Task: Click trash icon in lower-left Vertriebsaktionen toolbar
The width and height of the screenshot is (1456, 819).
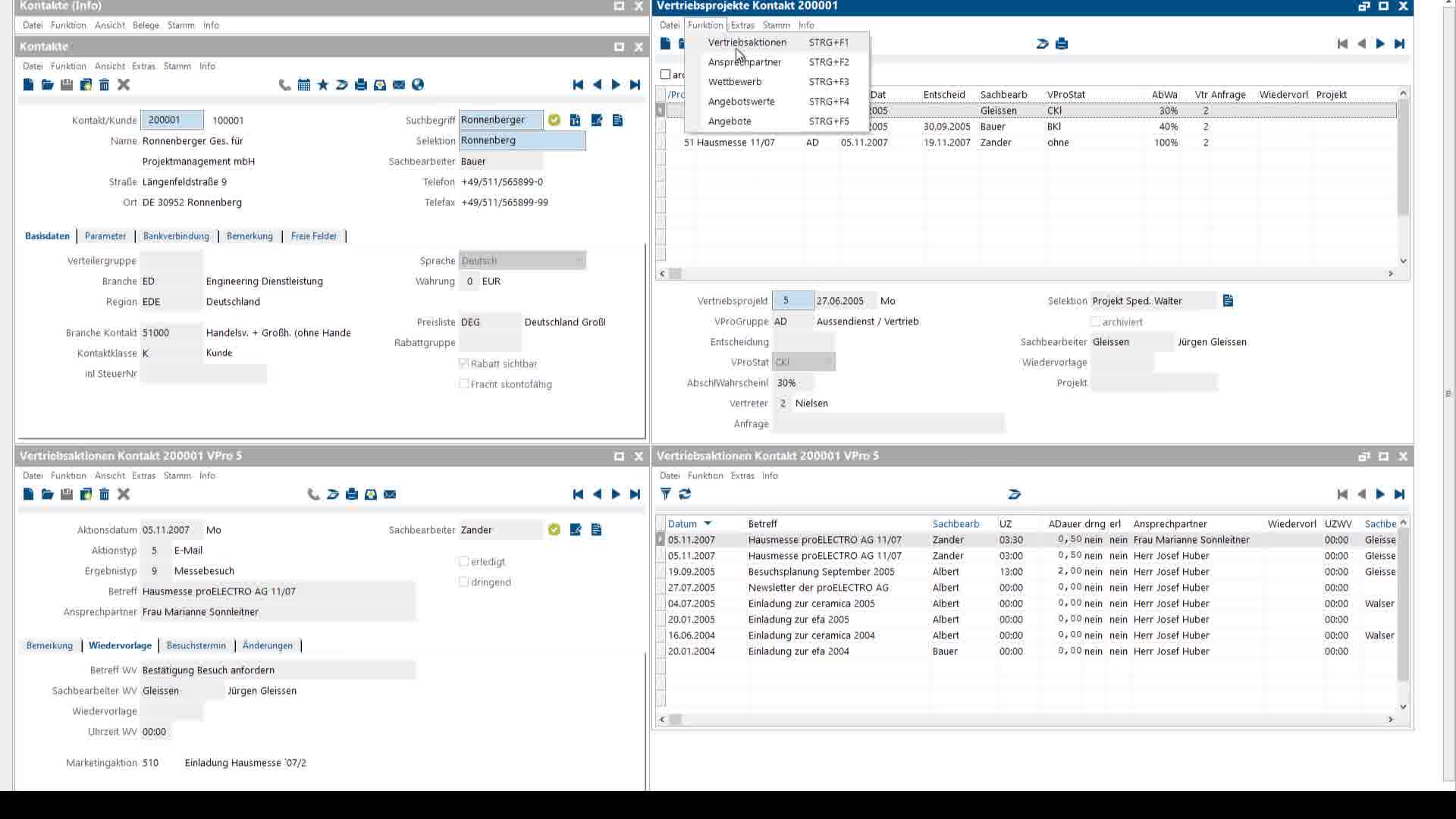Action: pos(105,494)
